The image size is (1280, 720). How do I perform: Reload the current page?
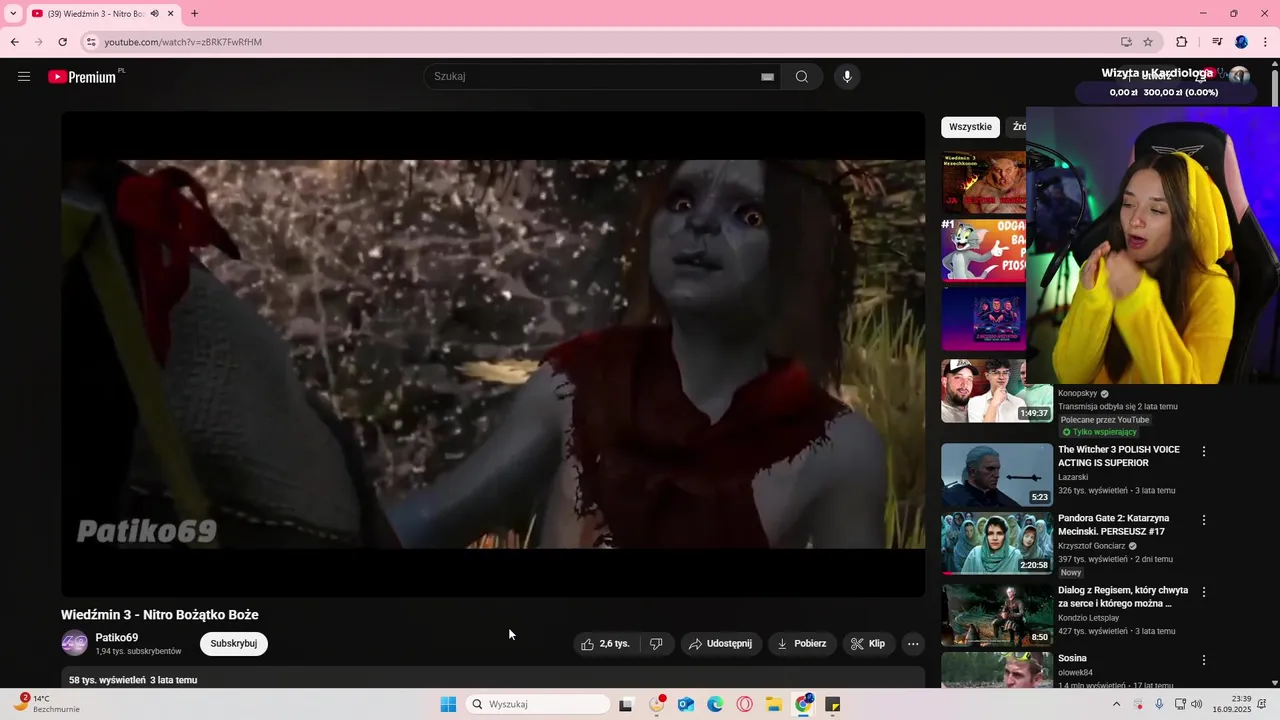tap(63, 42)
